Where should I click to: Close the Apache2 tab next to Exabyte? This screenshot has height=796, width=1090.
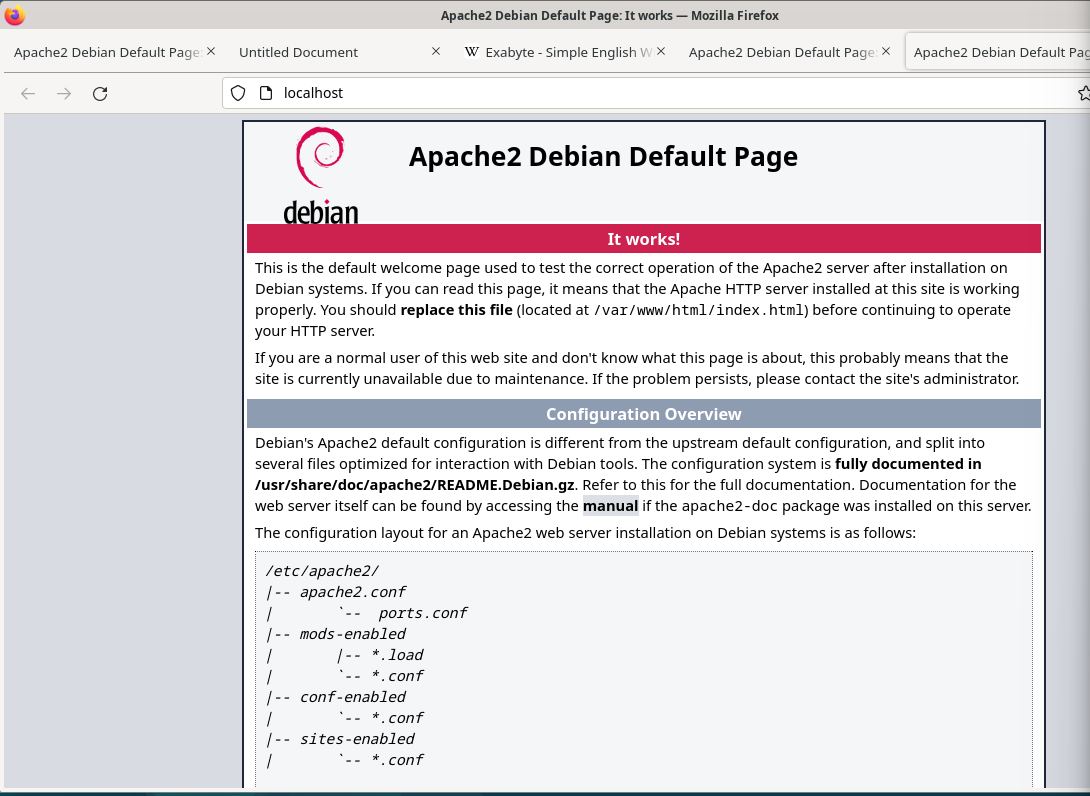coord(885,51)
